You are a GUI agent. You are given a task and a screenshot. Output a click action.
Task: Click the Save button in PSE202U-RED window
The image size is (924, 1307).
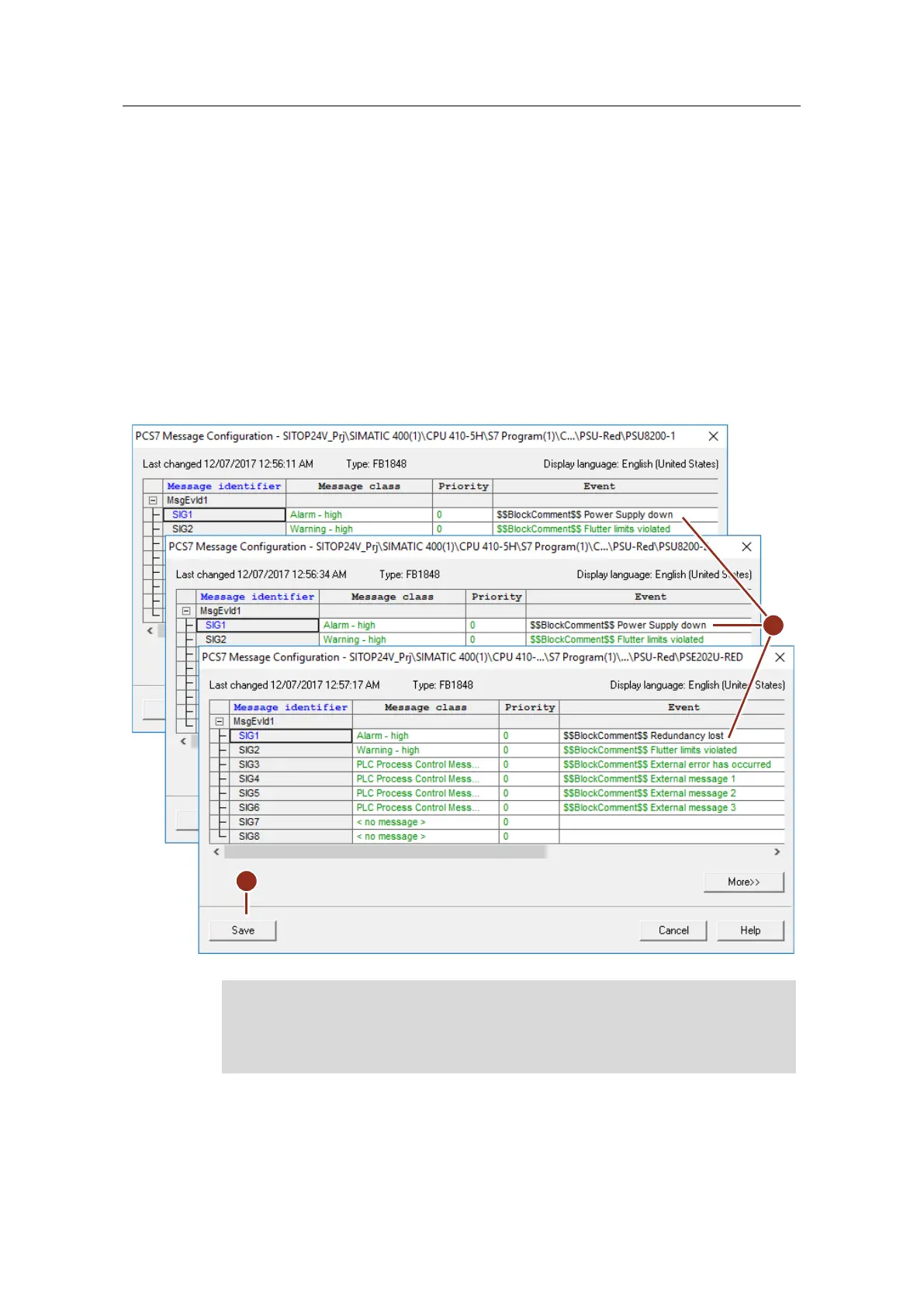point(243,930)
